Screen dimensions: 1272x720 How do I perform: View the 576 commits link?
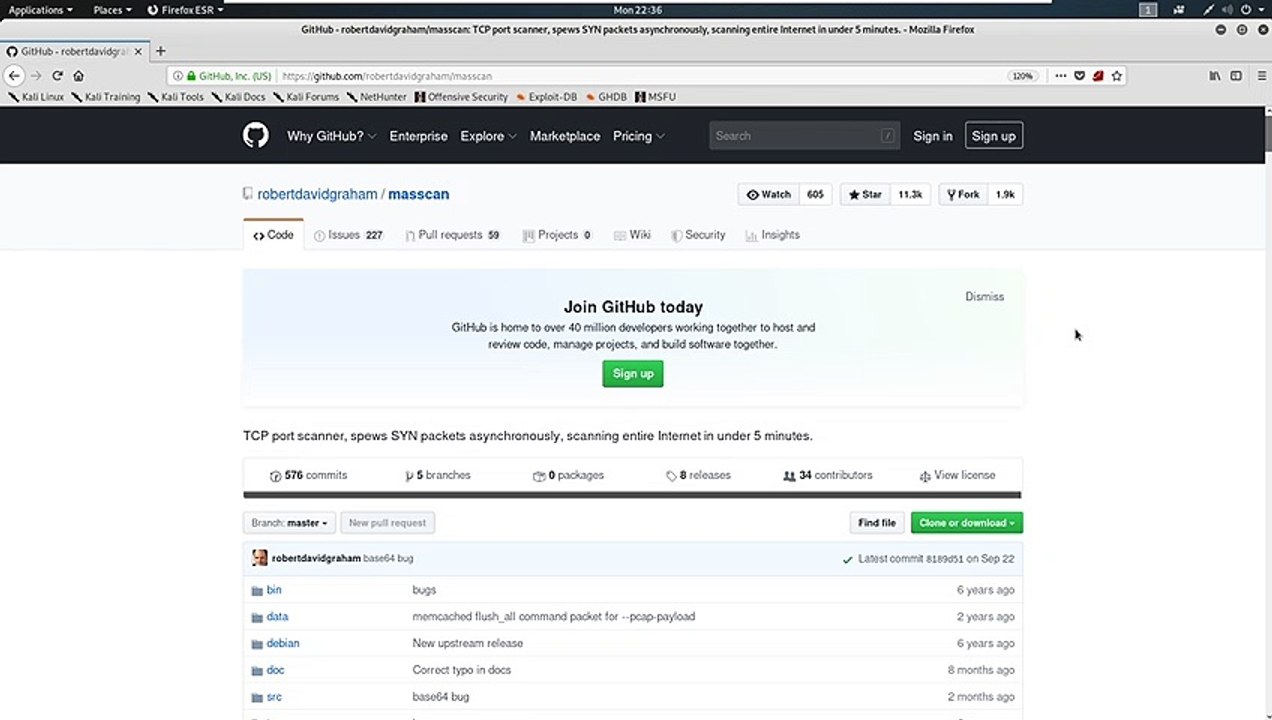coord(309,476)
